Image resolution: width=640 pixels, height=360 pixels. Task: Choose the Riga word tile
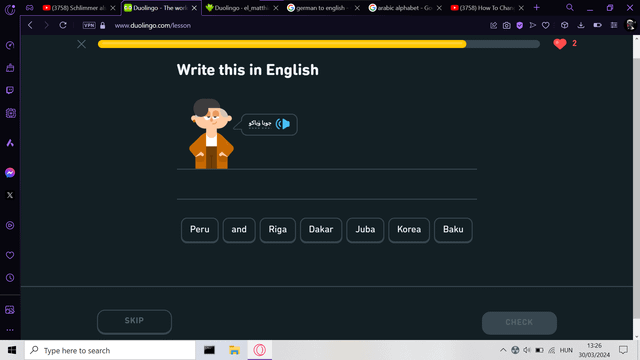click(x=278, y=230)
